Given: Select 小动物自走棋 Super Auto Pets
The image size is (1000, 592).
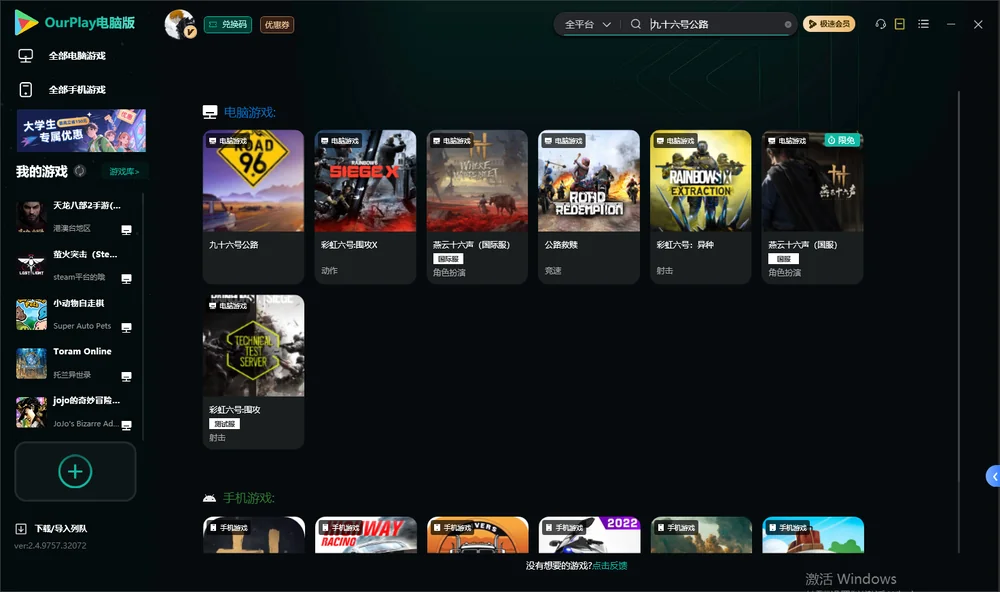Looking at the screenshot, I should coord(75,314).
